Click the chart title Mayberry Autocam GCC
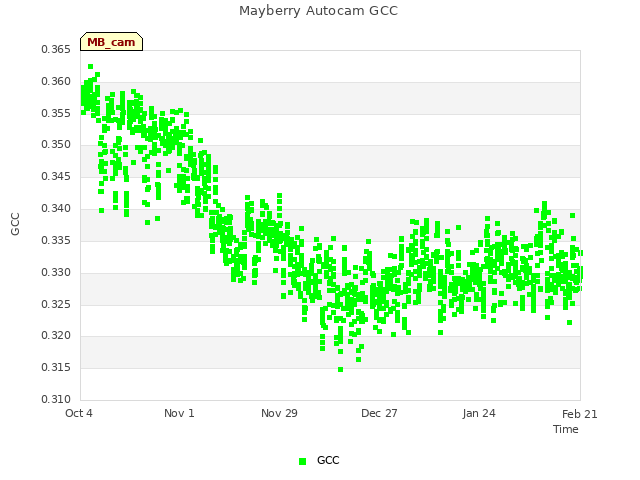The height and width of the screenshot is (480, 640). click(318, 11)
